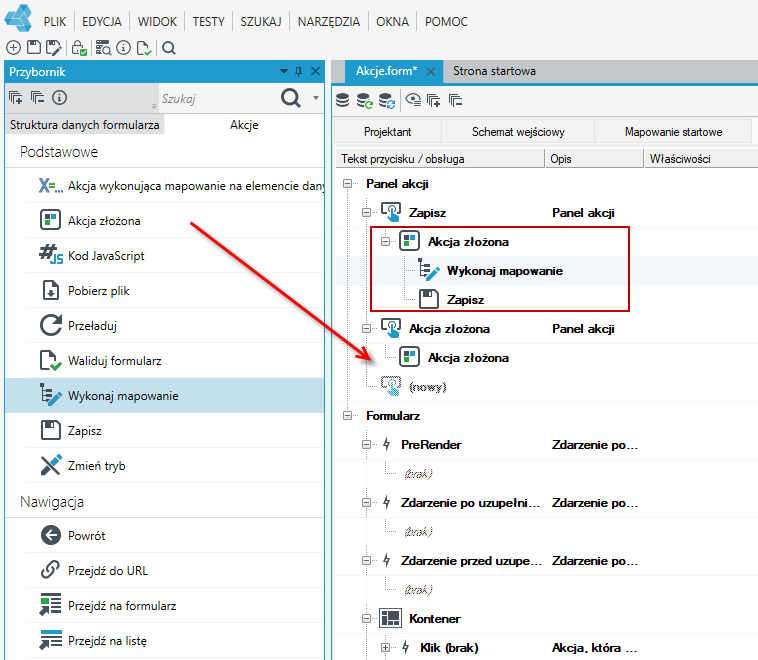This screenshot has height=660, width=758.
Task: Switch to the Akcje tab in Przybornik
Action: [x=244, y=125]
